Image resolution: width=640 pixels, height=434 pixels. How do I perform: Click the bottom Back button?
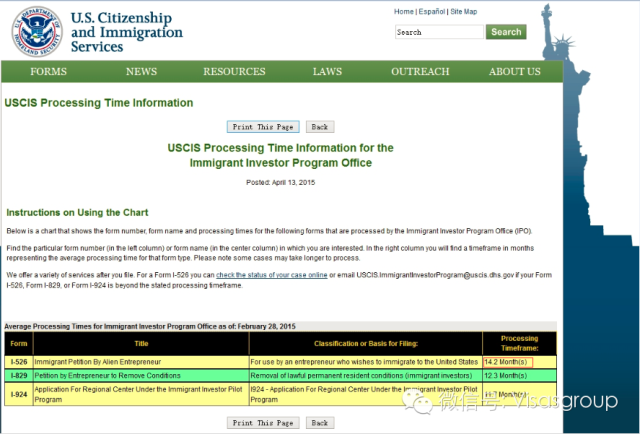[x=320, y=423]
